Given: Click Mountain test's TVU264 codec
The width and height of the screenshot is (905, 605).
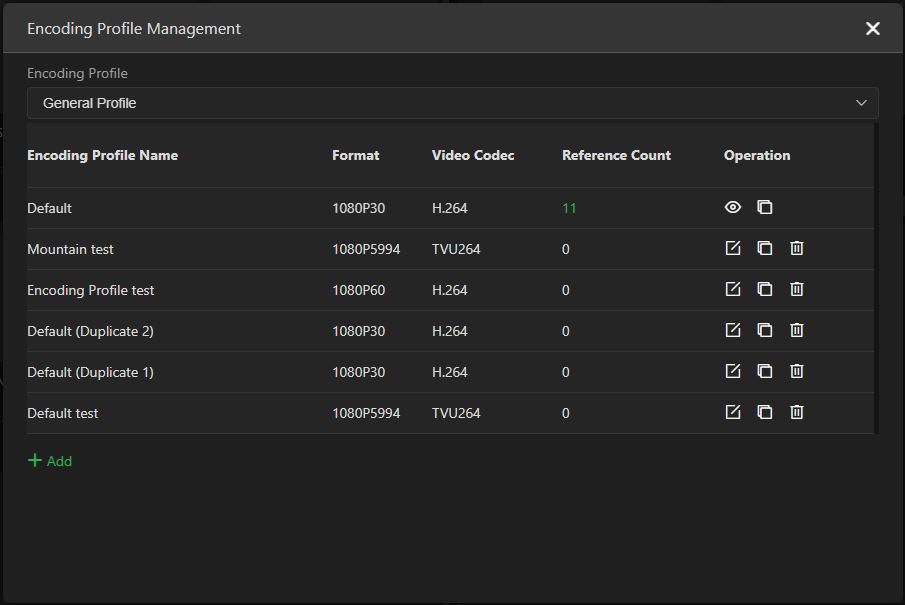Looking at the screenshot, I should [456, 249].
